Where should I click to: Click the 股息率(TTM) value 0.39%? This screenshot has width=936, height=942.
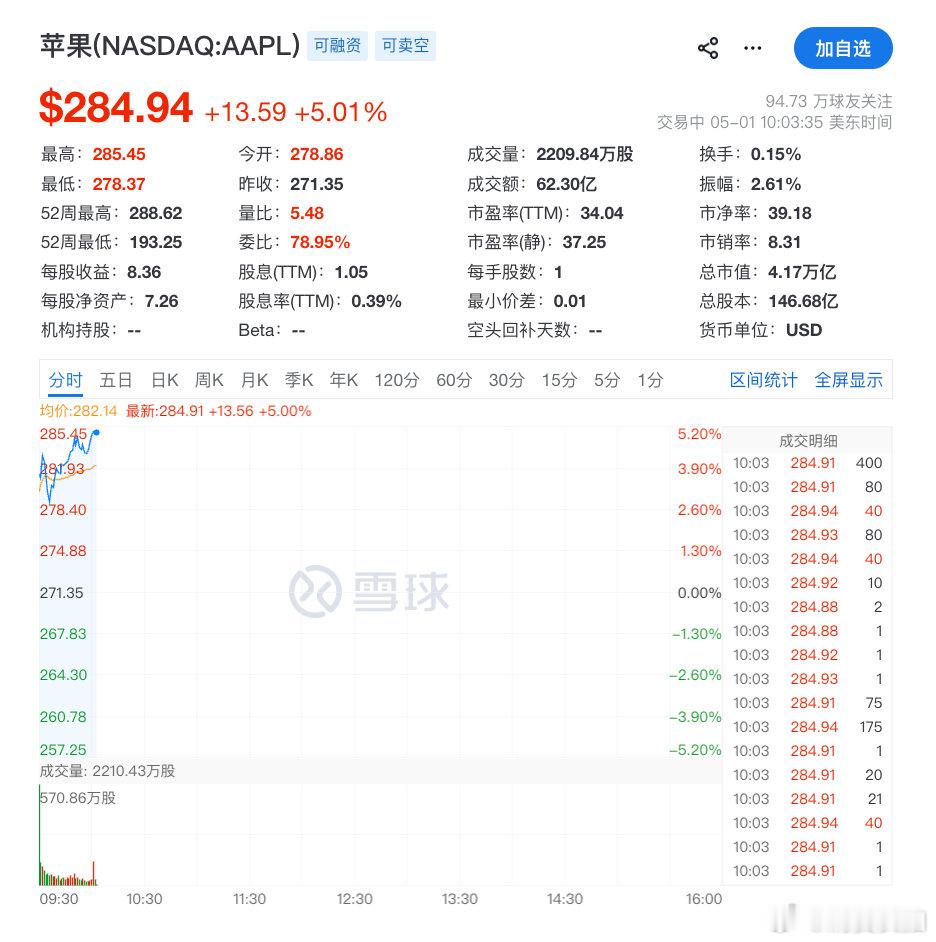tap(376, 301)
